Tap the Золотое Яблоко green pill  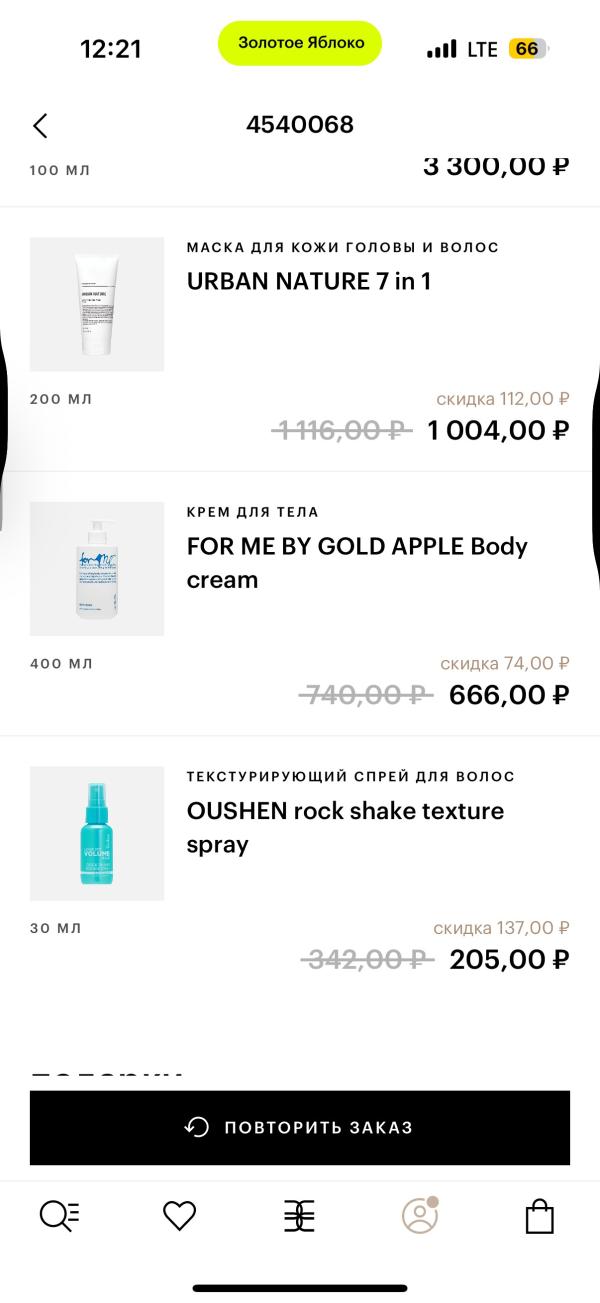coord(300,44)
